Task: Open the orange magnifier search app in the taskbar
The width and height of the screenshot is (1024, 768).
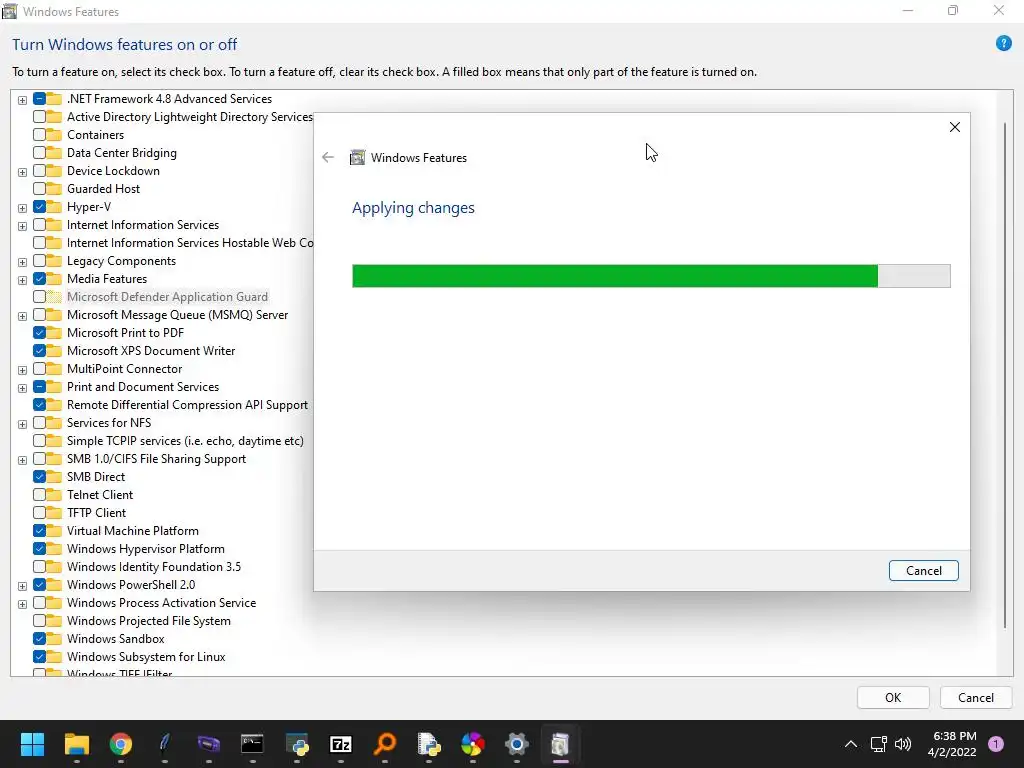Action: point(385,744)
